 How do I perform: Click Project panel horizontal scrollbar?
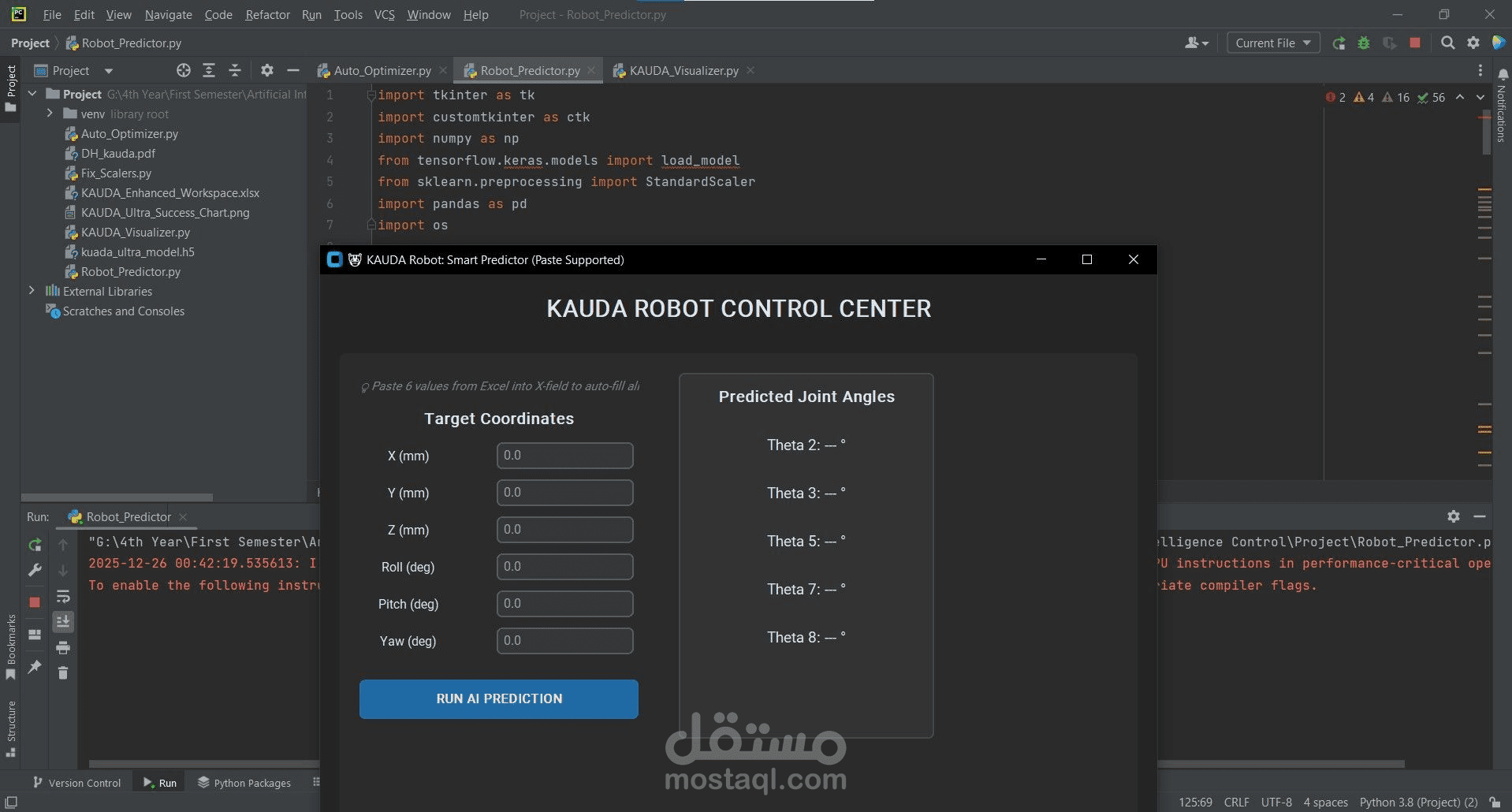117,497
